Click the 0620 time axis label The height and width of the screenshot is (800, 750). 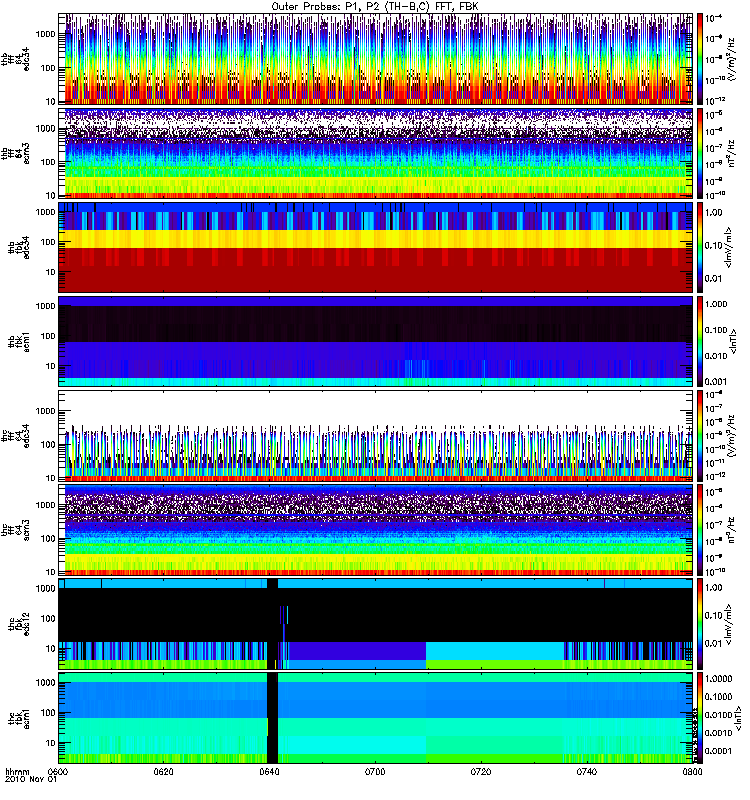click(x=164, y=771)
